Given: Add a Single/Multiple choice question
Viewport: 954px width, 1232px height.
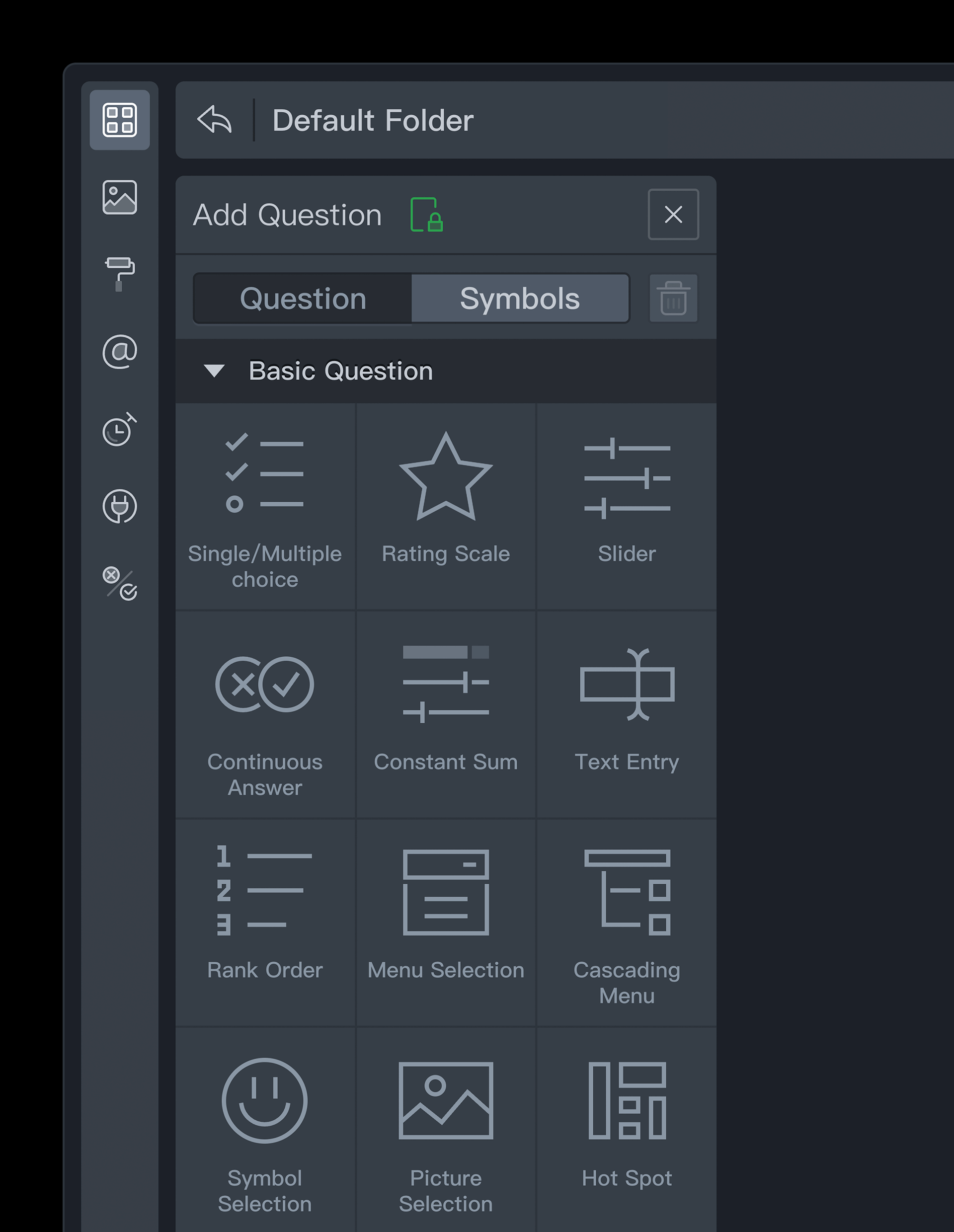Looking at the screenshot, I should 265,507.
